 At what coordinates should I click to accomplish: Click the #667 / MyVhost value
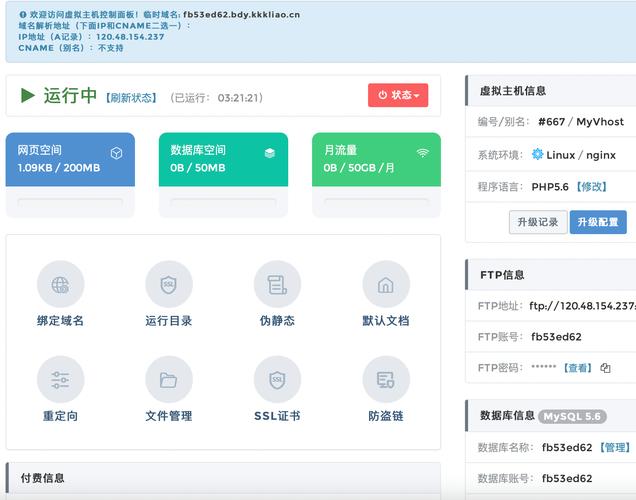click(581, 122)
